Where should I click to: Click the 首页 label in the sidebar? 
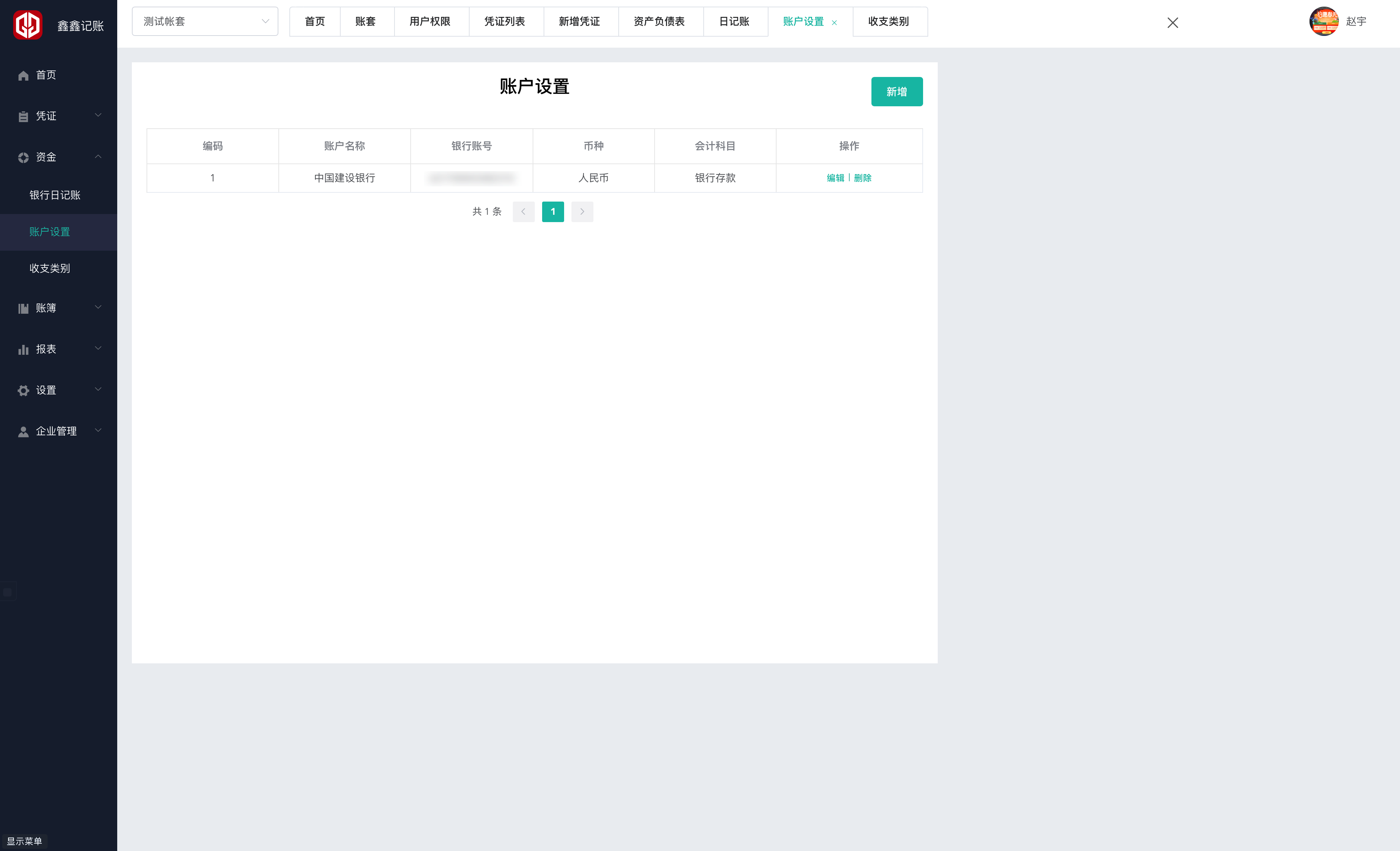coord(46,75)
